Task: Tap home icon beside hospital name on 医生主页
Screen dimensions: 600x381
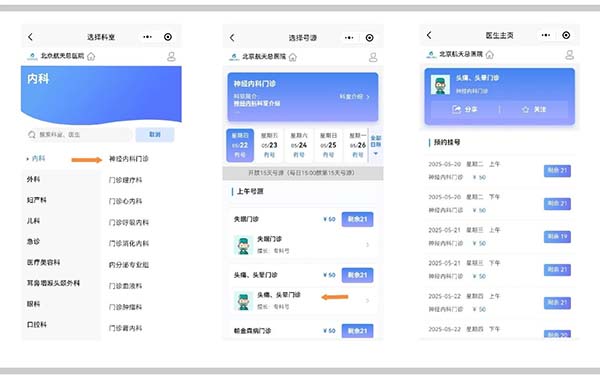Action: click(x=489, y=54)
